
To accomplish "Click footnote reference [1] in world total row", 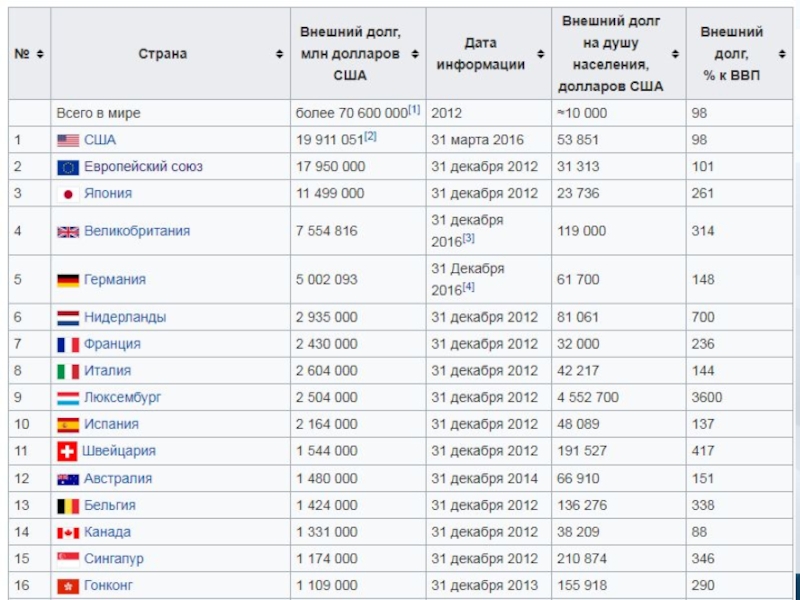I will point(414,110).
